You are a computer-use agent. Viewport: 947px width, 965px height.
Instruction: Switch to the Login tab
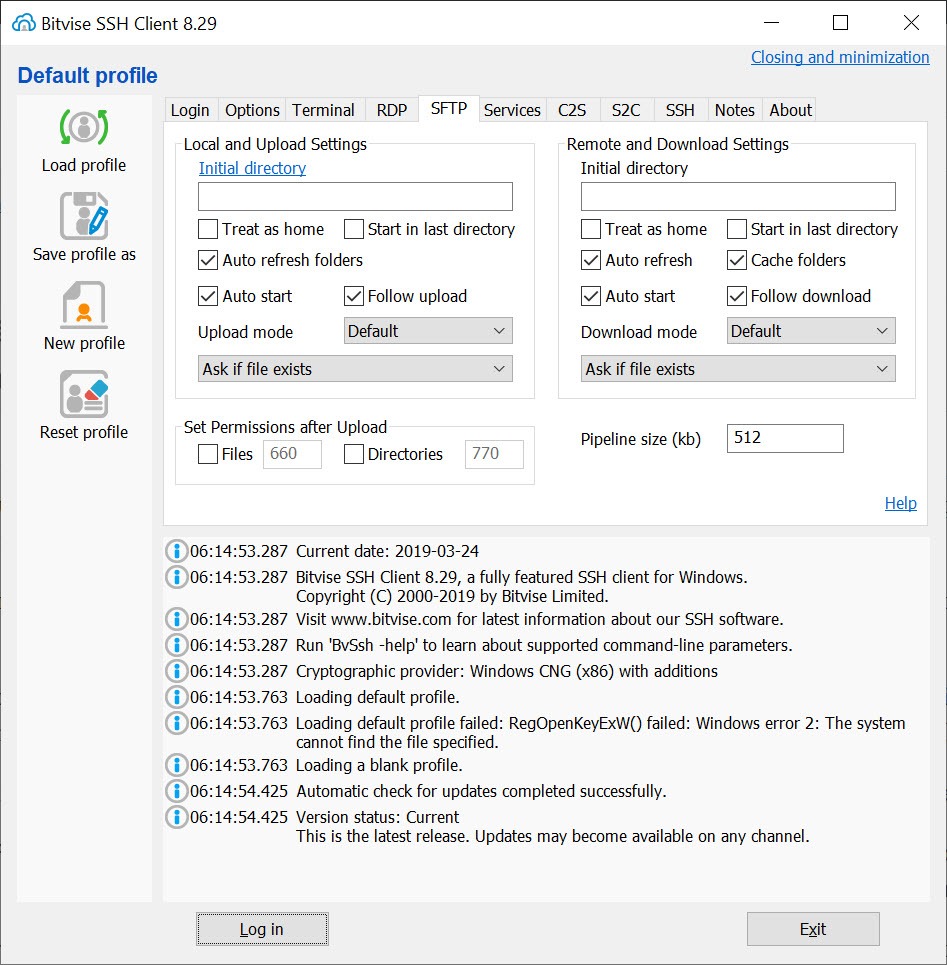point(190,110)
